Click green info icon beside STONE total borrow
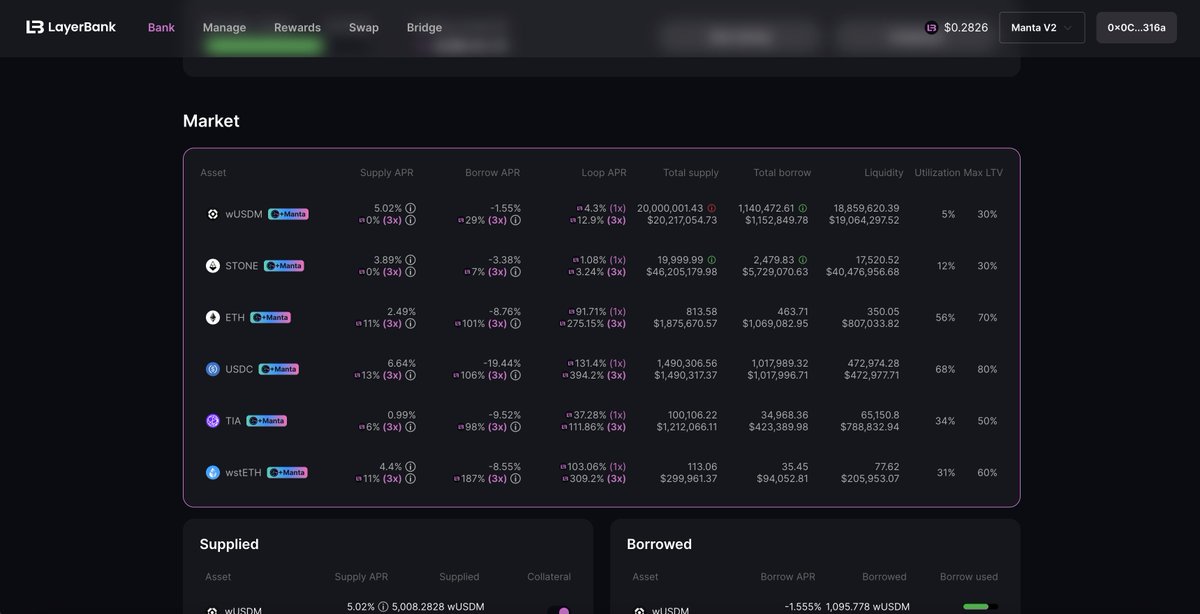This screenshot has height=614, width=1200. 802,260
